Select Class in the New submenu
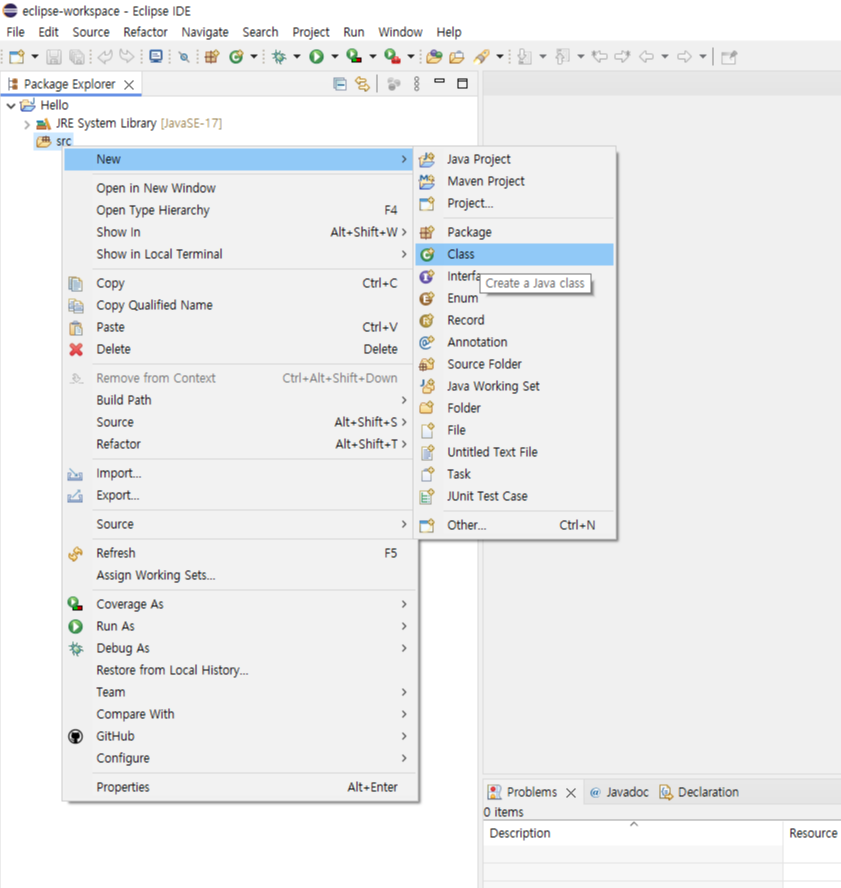This screenshot has height=888, width=841. coord(514,254)
